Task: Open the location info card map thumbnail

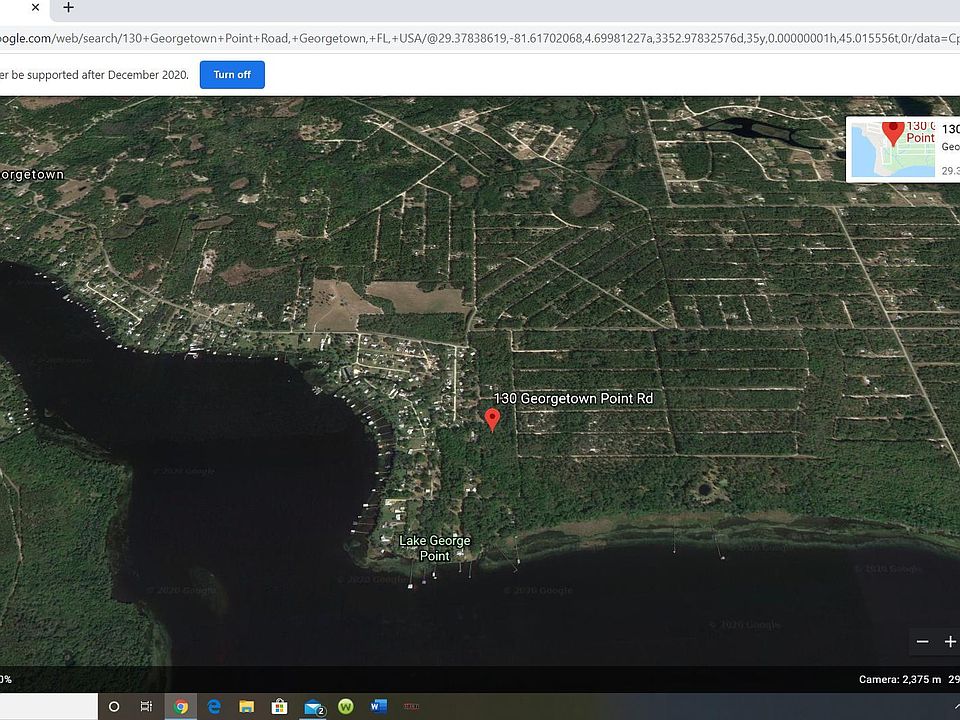Action: click(893, 149)
